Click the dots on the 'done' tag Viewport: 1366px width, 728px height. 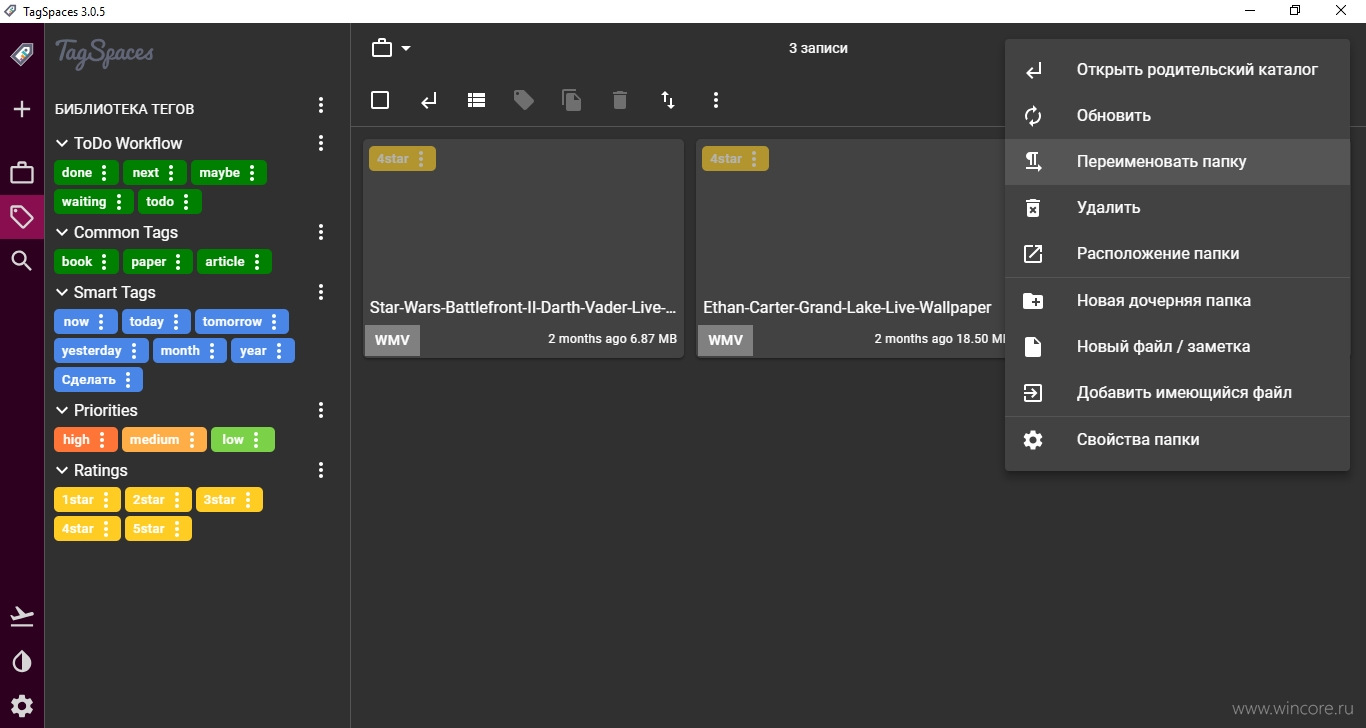(104, 173)
